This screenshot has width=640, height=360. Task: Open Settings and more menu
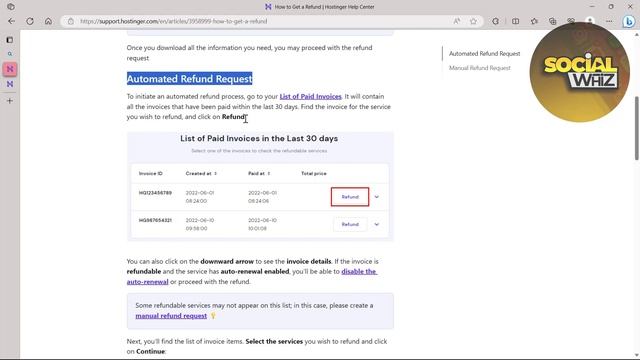(x=609, y=21)
